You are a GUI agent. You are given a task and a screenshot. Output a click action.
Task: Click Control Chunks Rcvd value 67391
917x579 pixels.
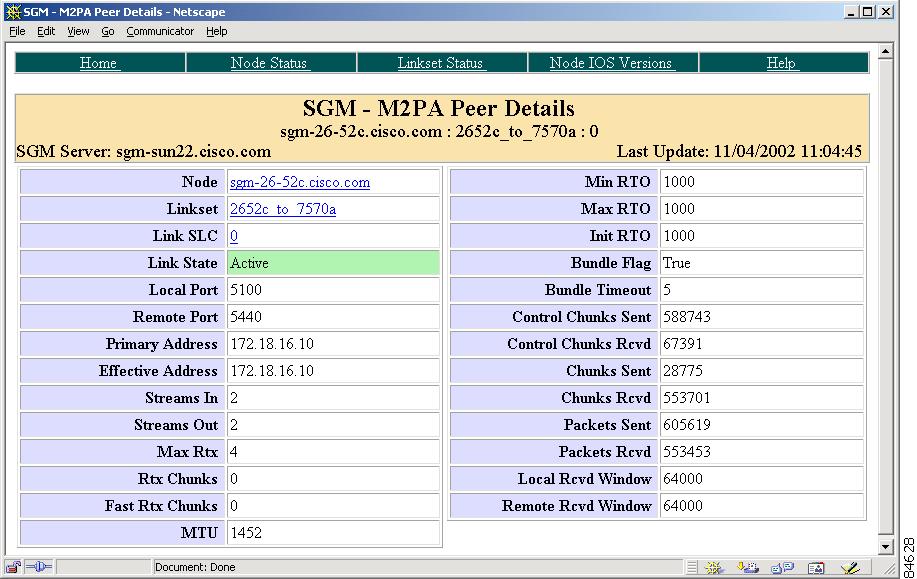[682, 344]
